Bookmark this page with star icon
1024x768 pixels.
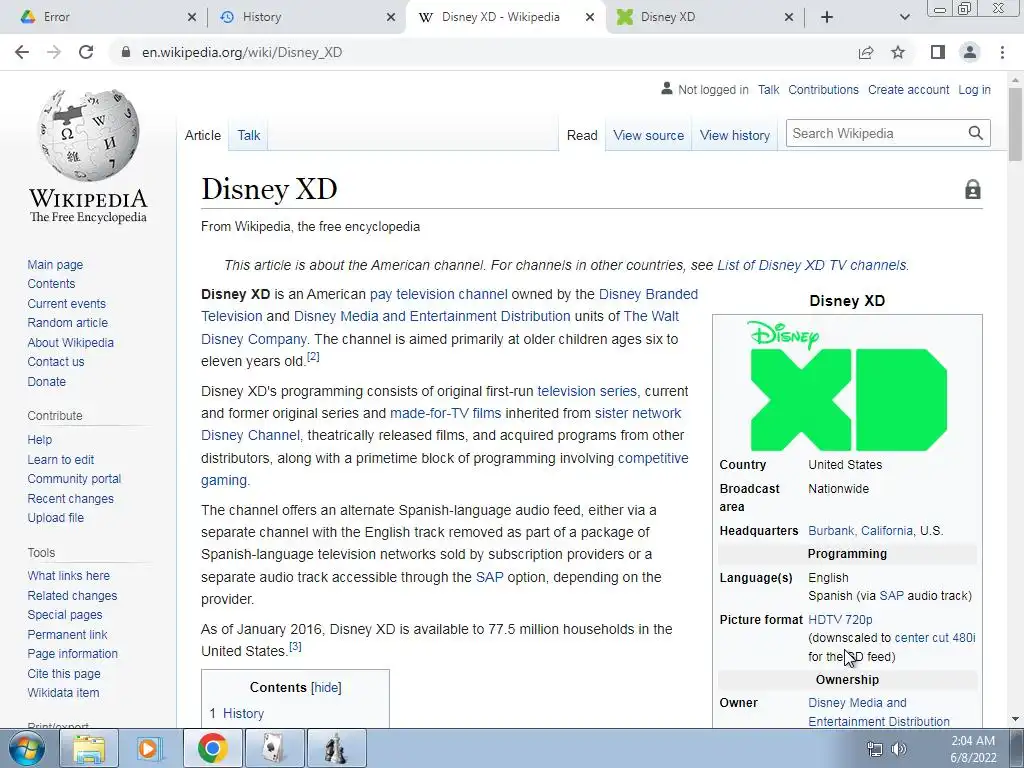[898, 52]
